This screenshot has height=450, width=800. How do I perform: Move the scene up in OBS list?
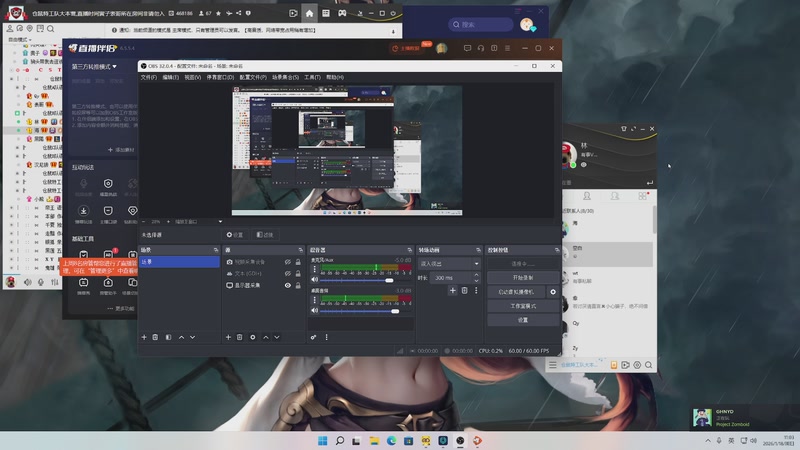pyautogui.click(x=181, y=337)
